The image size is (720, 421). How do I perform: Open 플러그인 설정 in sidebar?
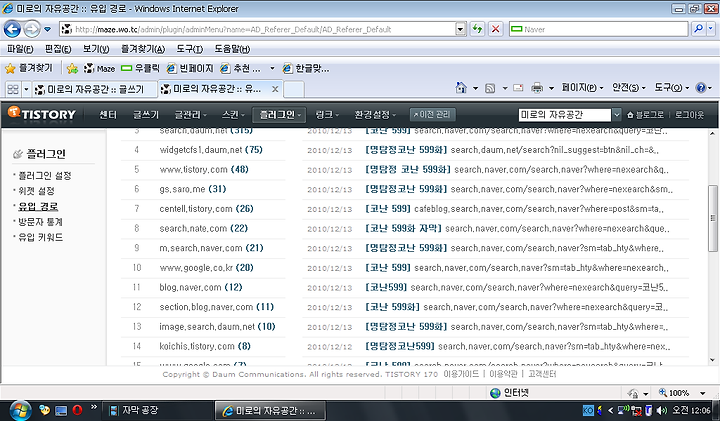click(x=45, y=175)
